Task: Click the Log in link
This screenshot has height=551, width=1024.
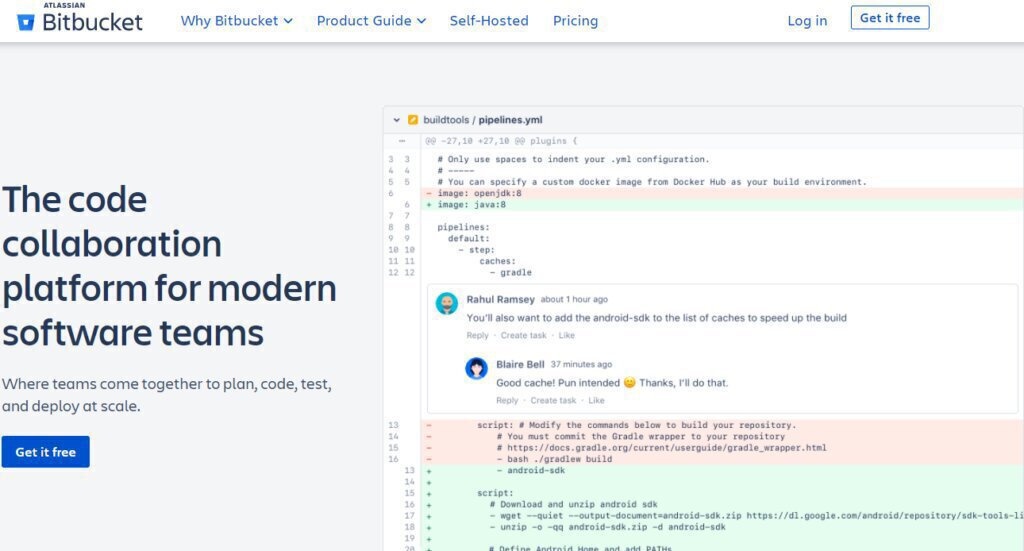Action: (807, 21)
